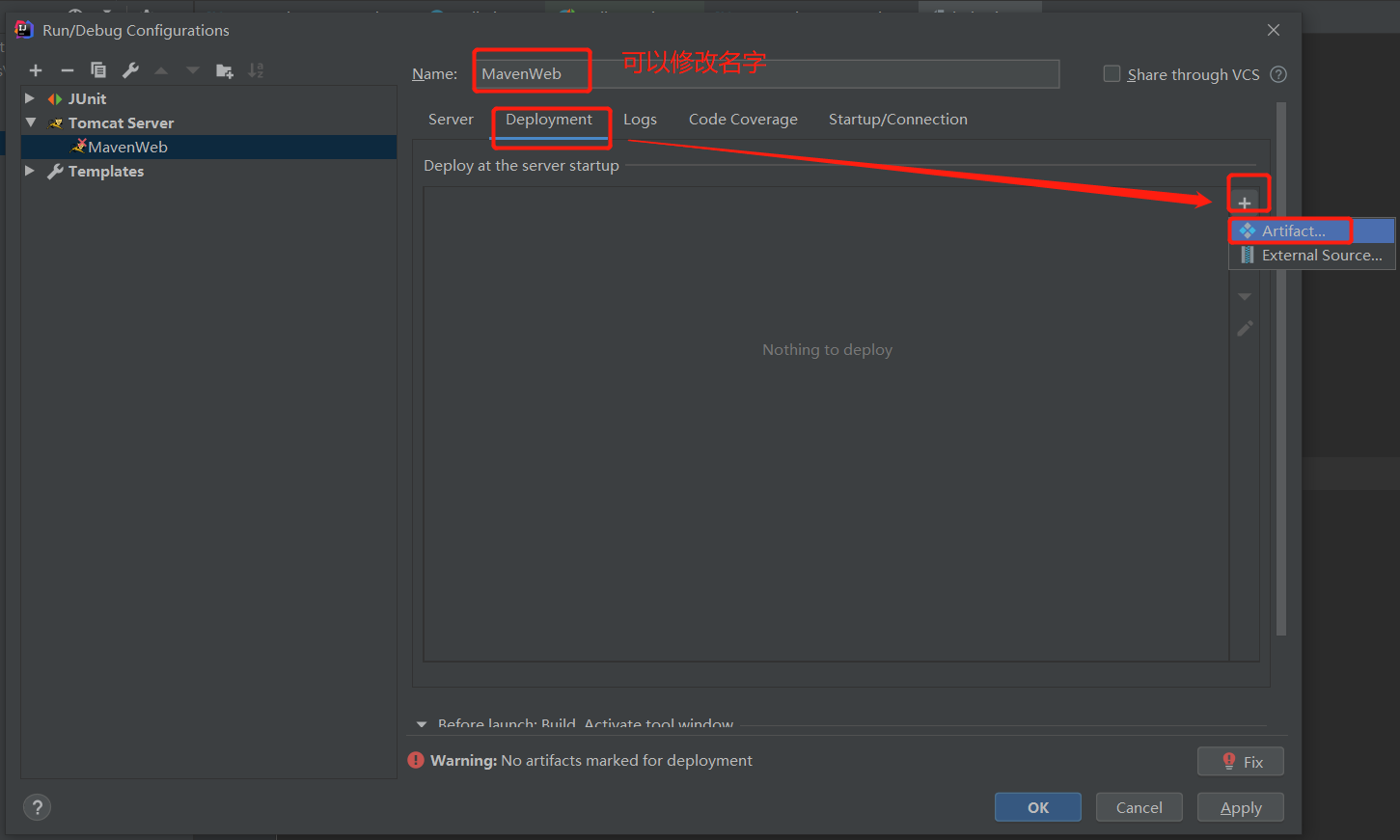Image resolution: width=1400 pixels, height=840 pixels.
Task: Edit deployment item pencil icon
Action: click(1245, 329)
